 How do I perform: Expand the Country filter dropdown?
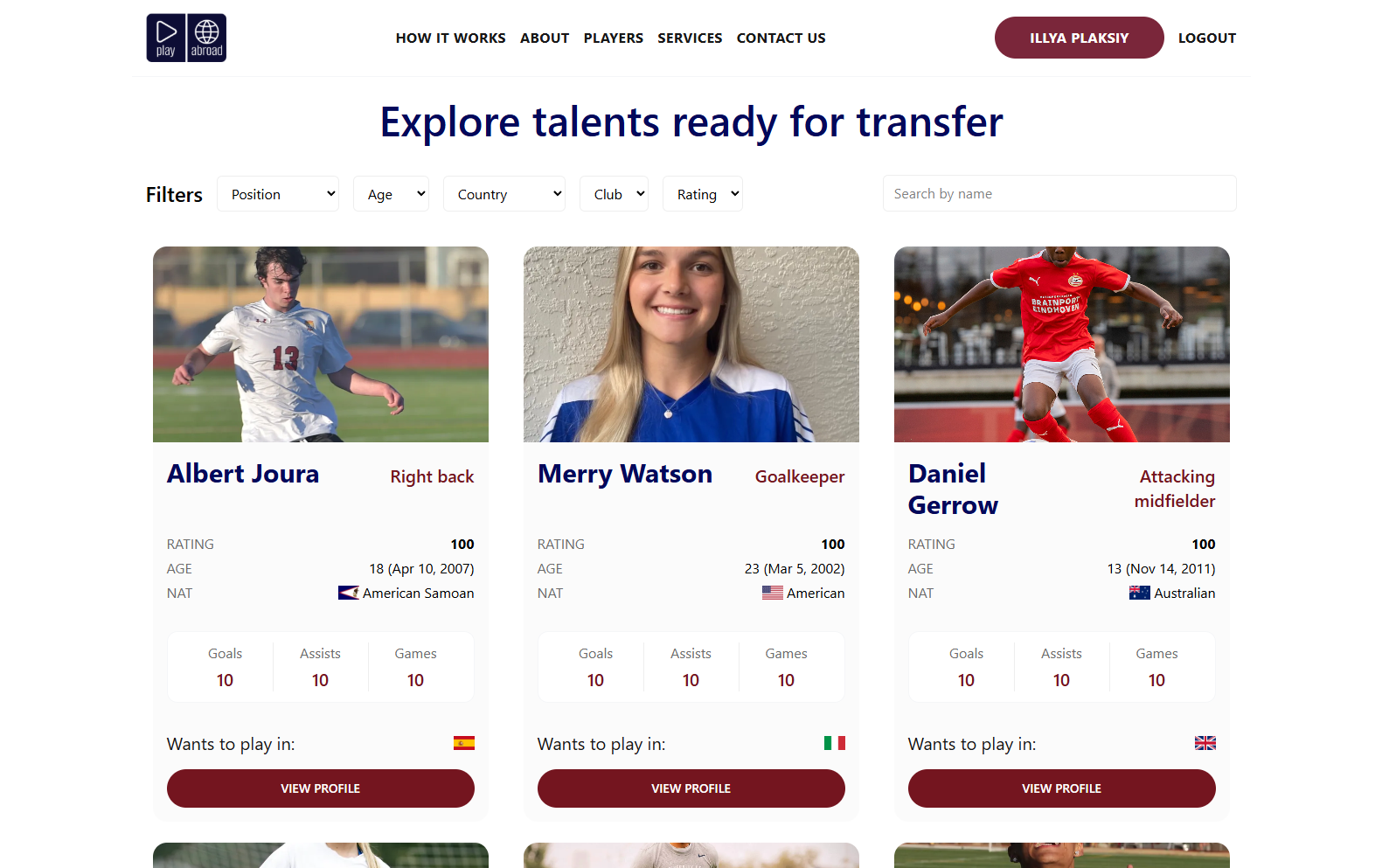point(504,194)
